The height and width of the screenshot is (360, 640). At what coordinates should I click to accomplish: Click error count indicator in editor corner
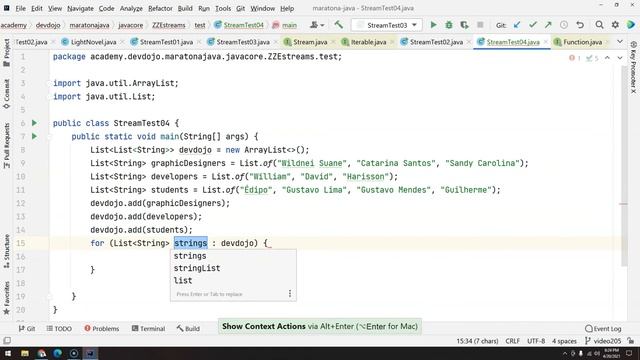[x=574, y=58]
